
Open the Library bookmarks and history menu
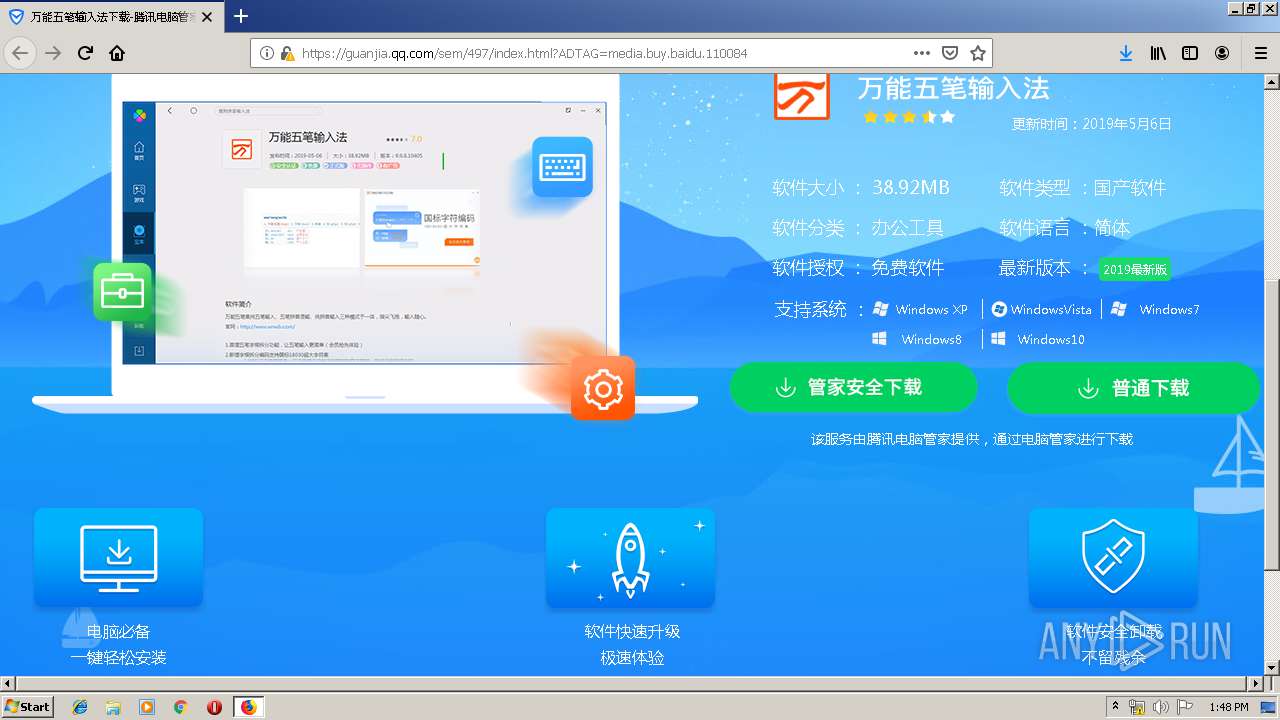point(1158,53)
